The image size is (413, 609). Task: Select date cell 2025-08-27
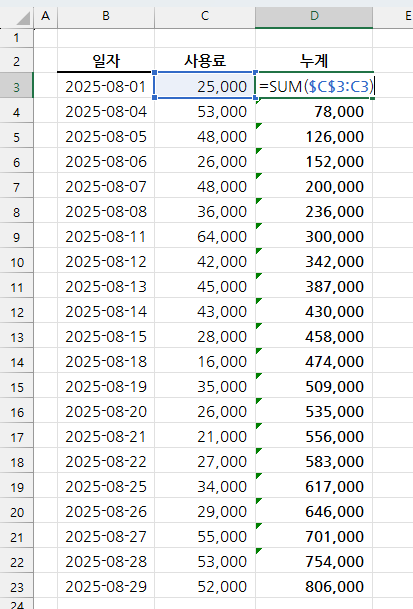(106, 536)
